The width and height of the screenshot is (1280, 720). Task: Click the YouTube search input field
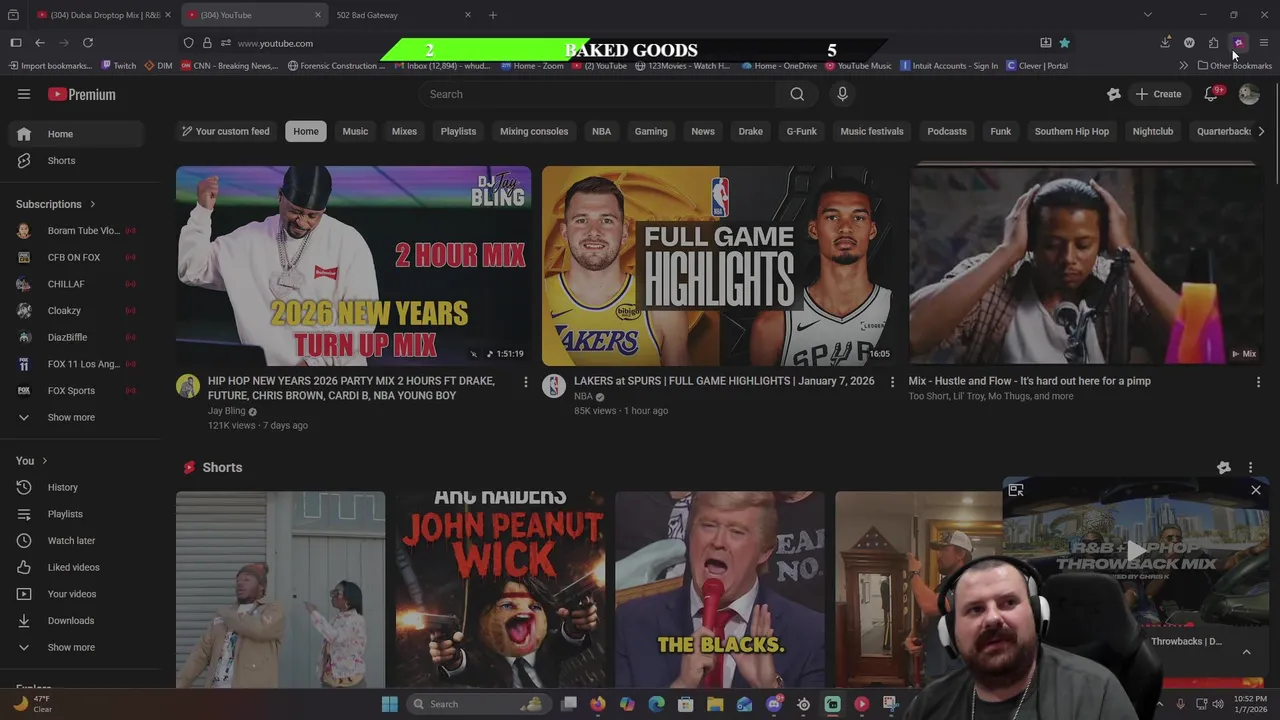click(x=598, y=94)
